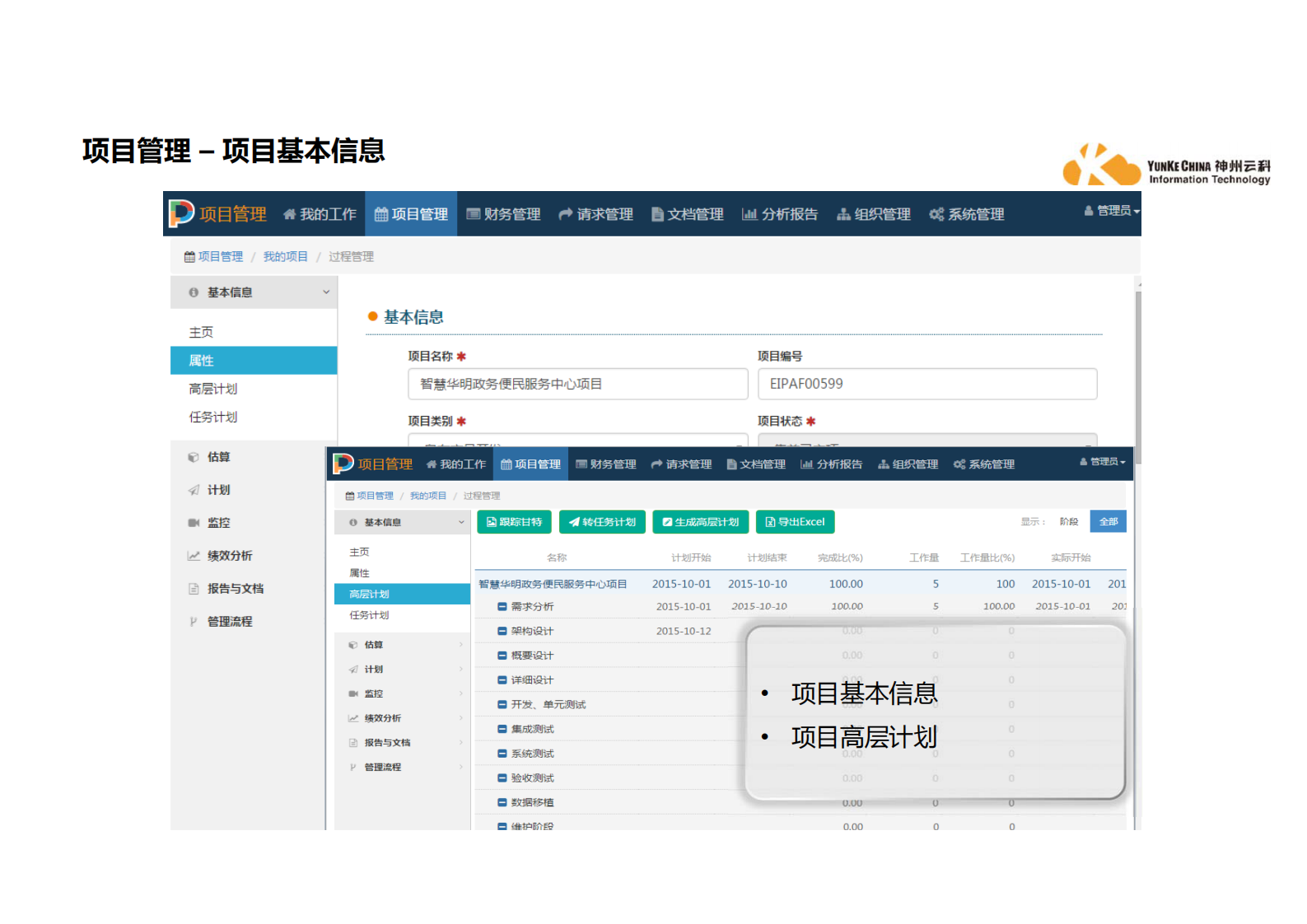Open 系统管理 in lower page navbar
The width and height of the screenshot is (1307, 924).
tap(984, 464)
